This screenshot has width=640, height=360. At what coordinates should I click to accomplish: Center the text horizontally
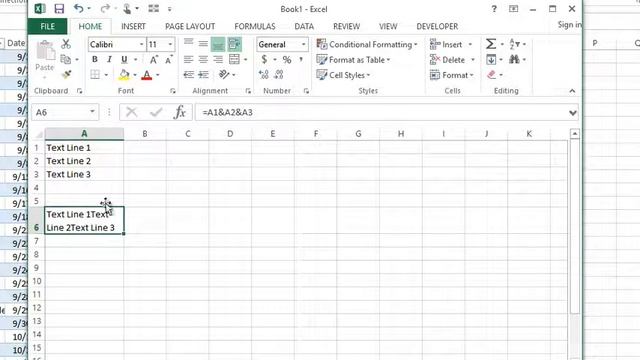[x=203, y=60]
